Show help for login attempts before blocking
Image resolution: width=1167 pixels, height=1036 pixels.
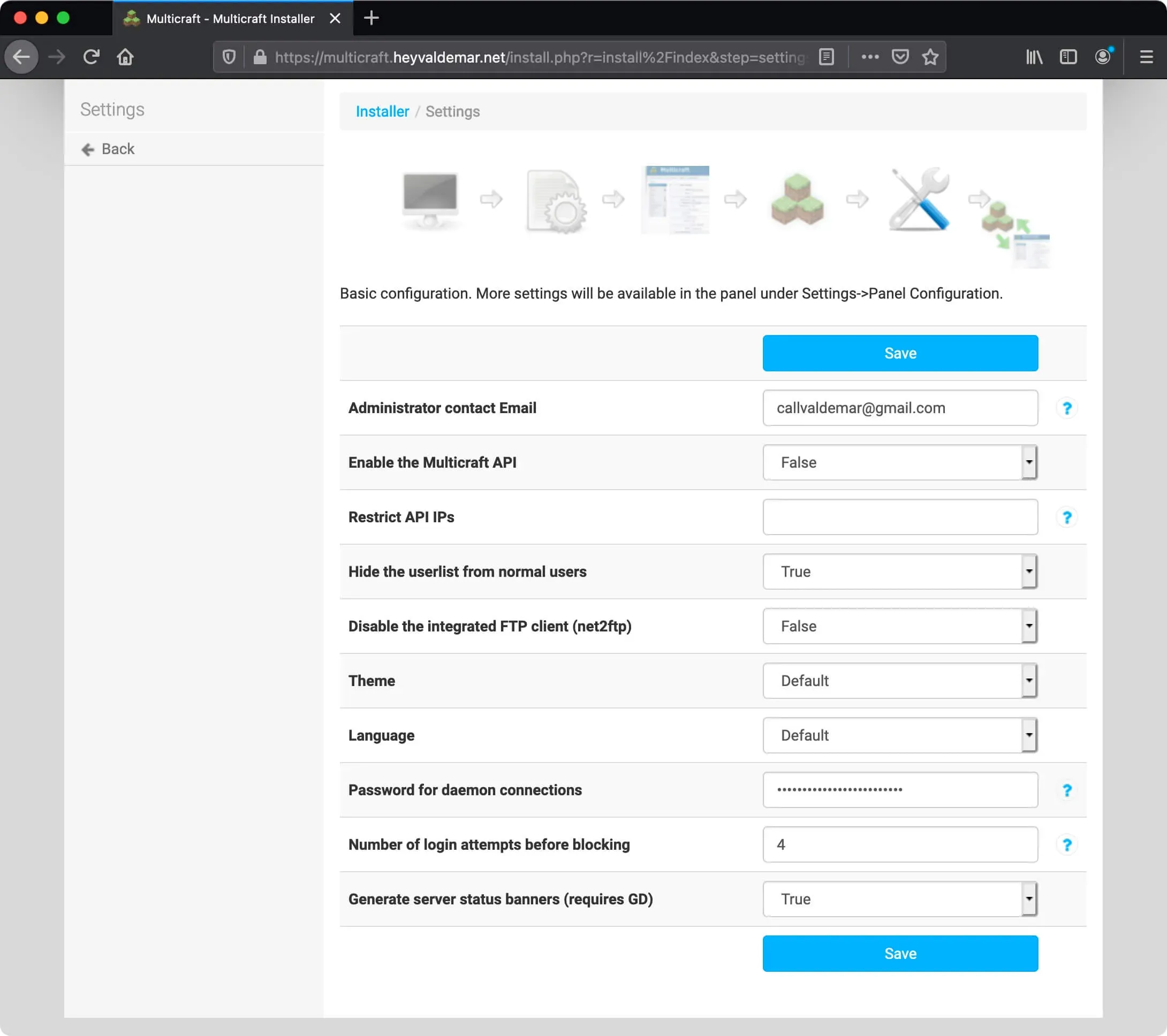tap(1066, 845)
